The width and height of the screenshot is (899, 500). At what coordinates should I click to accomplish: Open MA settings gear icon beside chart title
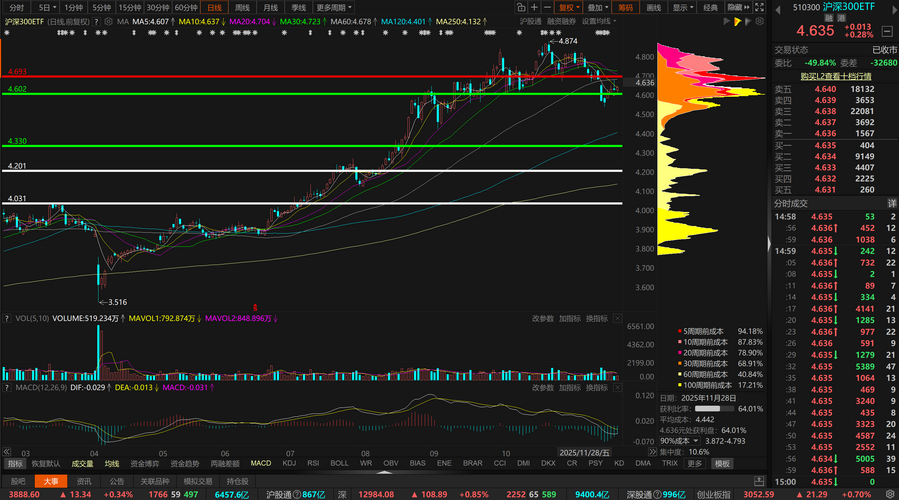(108, 22)
